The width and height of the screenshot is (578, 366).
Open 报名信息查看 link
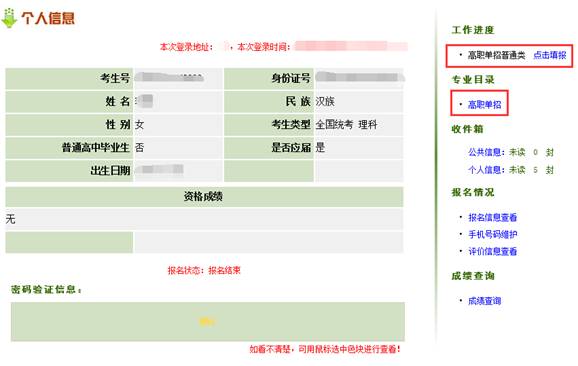492,217
